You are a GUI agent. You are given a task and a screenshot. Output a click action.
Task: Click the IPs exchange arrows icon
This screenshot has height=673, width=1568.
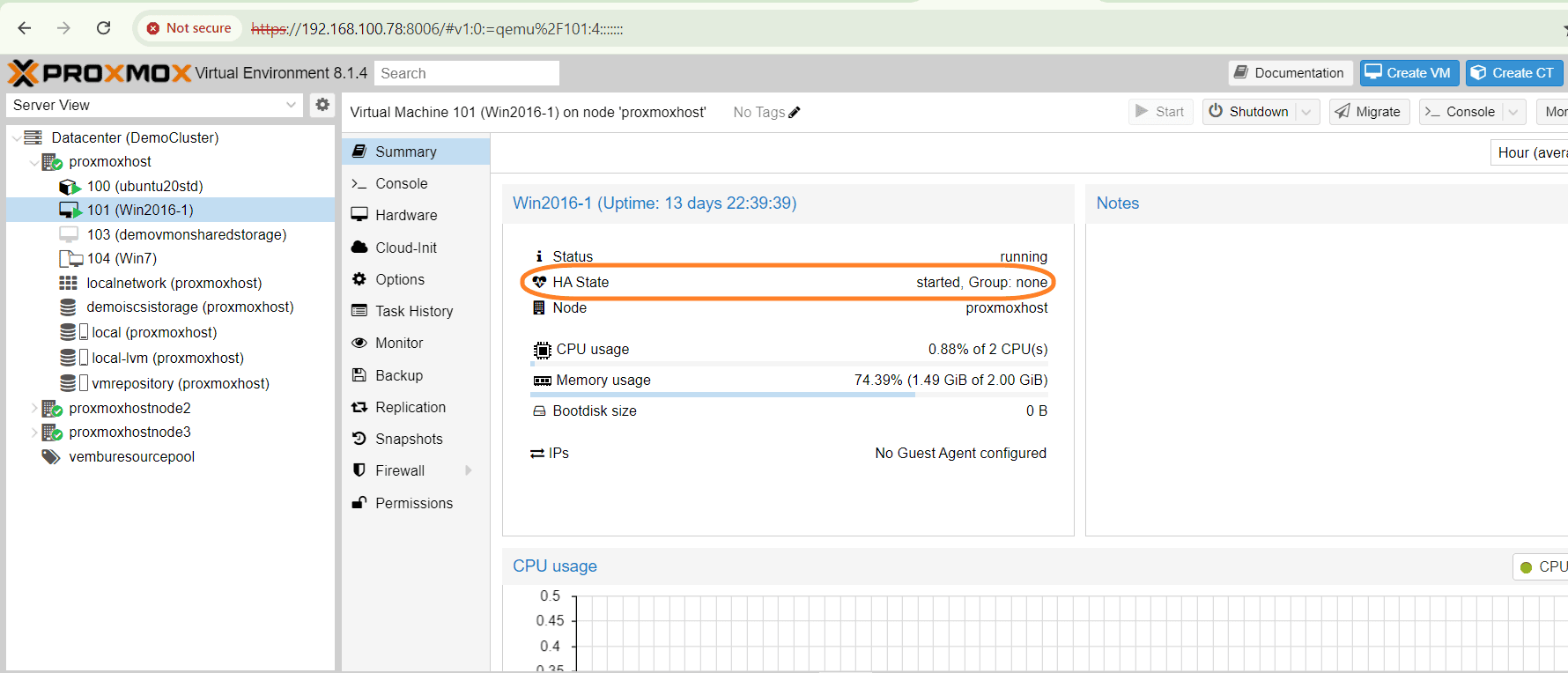537,454
